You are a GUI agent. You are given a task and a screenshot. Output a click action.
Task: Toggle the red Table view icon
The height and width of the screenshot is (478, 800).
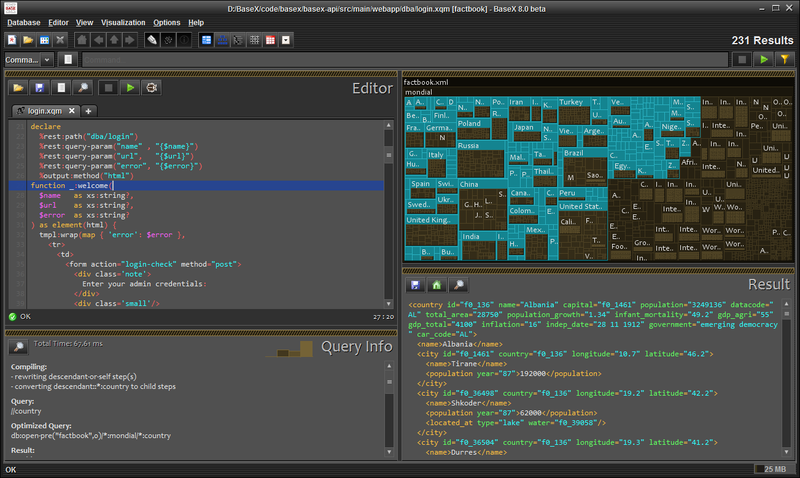(270, 40)
